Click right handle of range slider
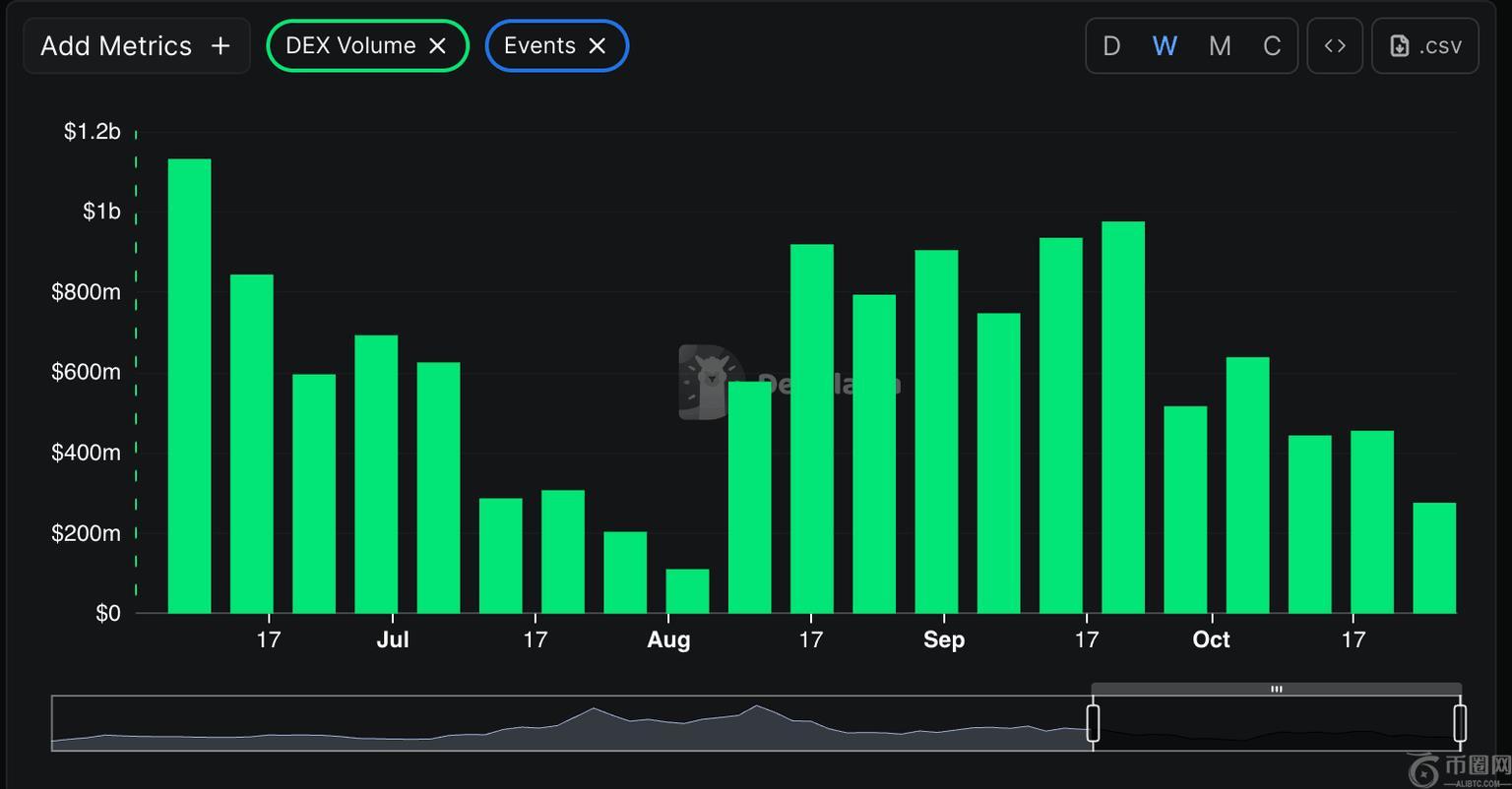This screenshot has width=1512, height=789. pyautogui.click(x=1460, y=723)
